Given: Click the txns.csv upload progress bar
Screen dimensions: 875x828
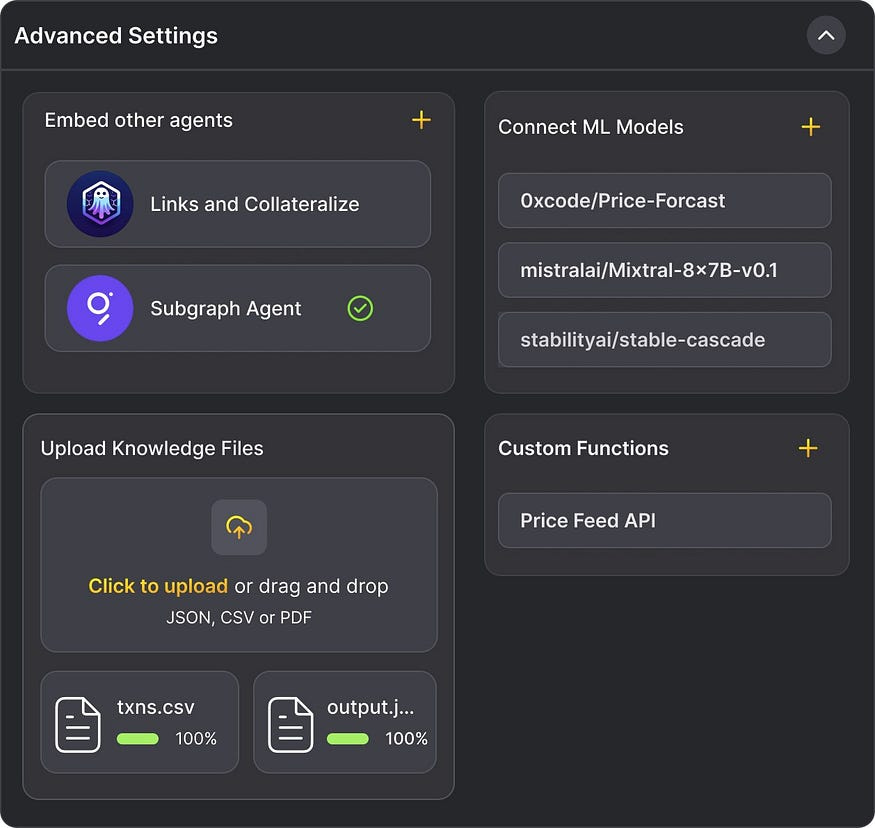Looking at the screenshot, I should click(139, 739).
